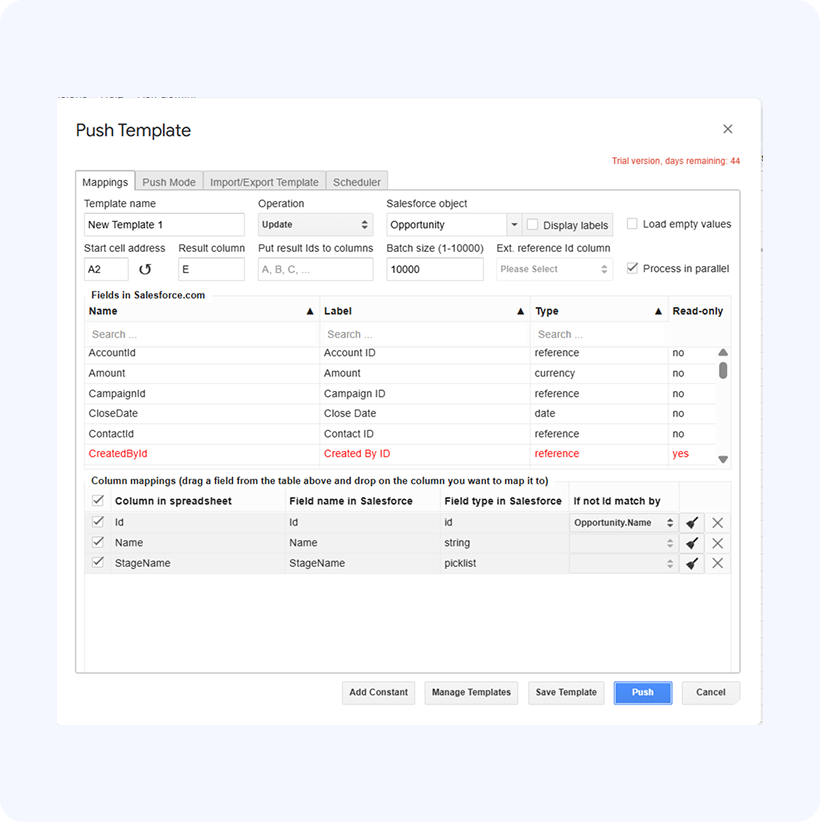Open Ext. reference Id column dropdown
This screenshot has height=822, width=820.
point(554,269)
